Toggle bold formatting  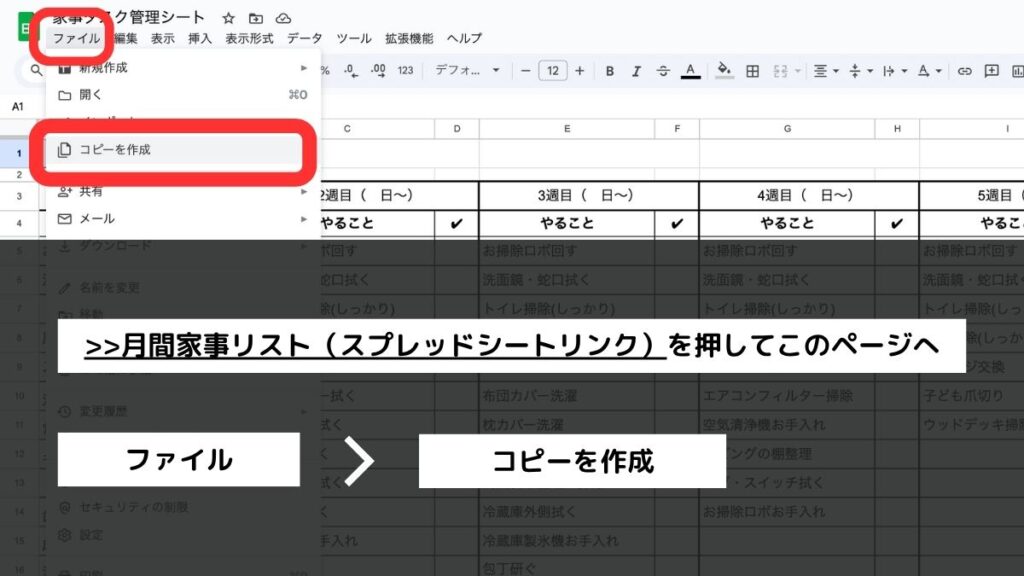[609, 71]
